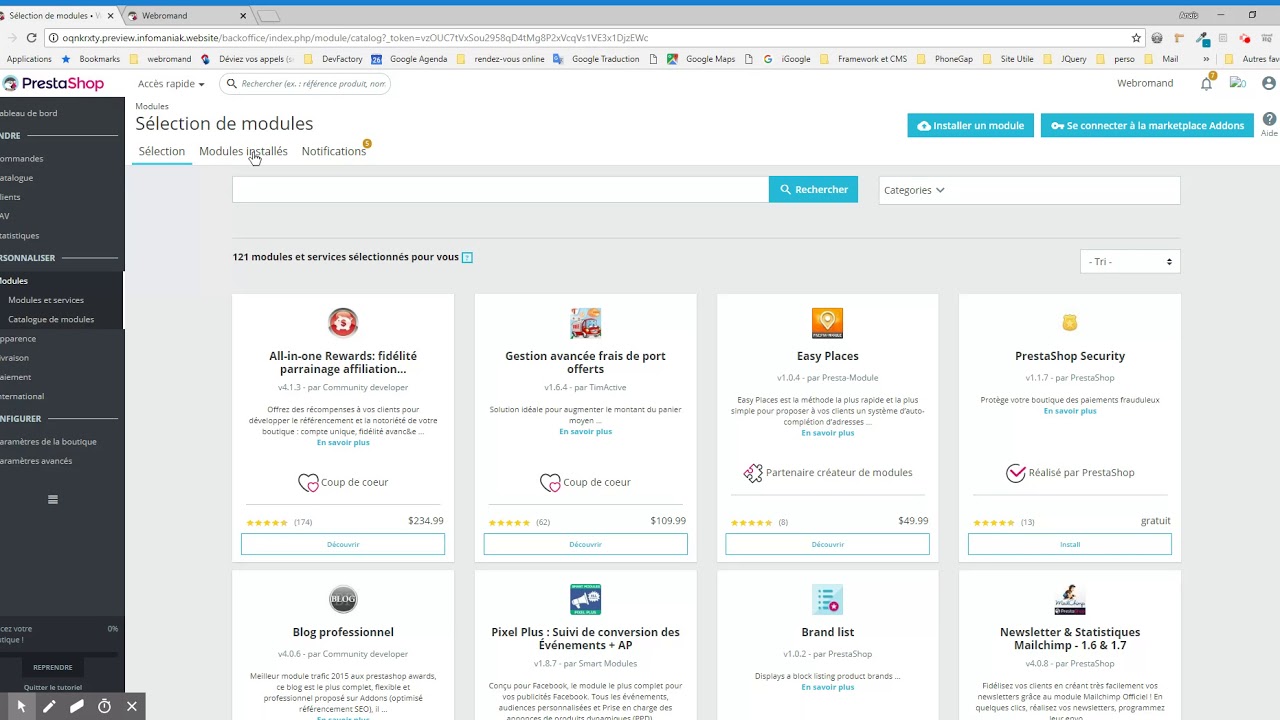Switch to the Notifications tab

click(334, 151)
